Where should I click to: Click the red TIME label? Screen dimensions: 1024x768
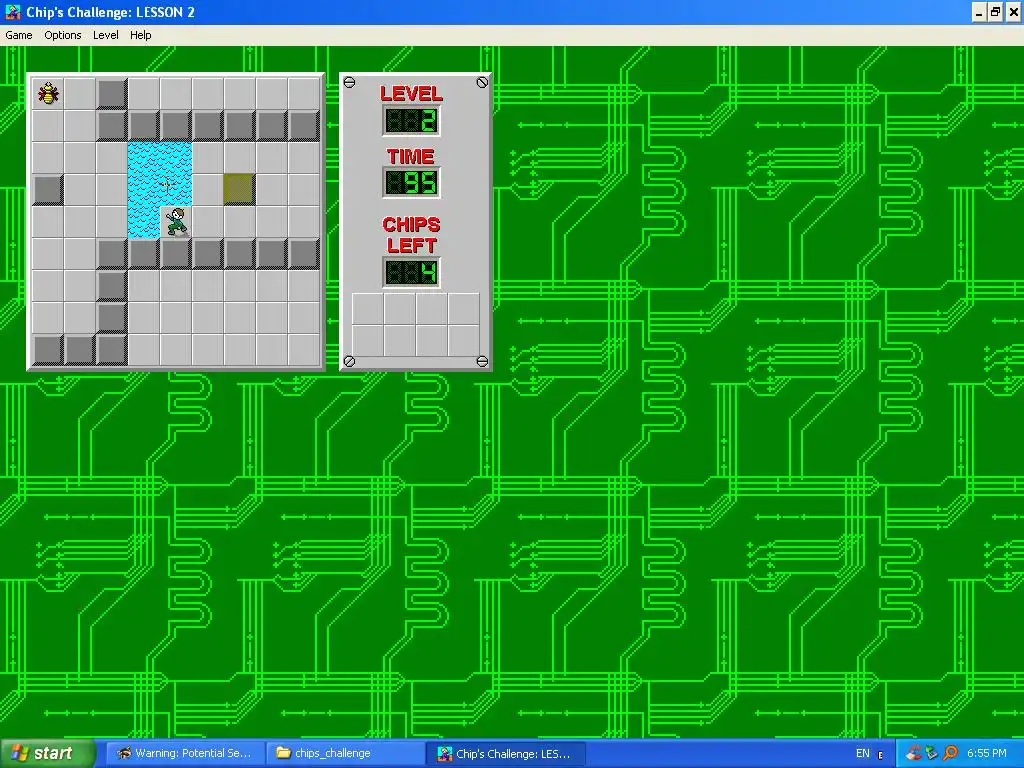[411, 157]
